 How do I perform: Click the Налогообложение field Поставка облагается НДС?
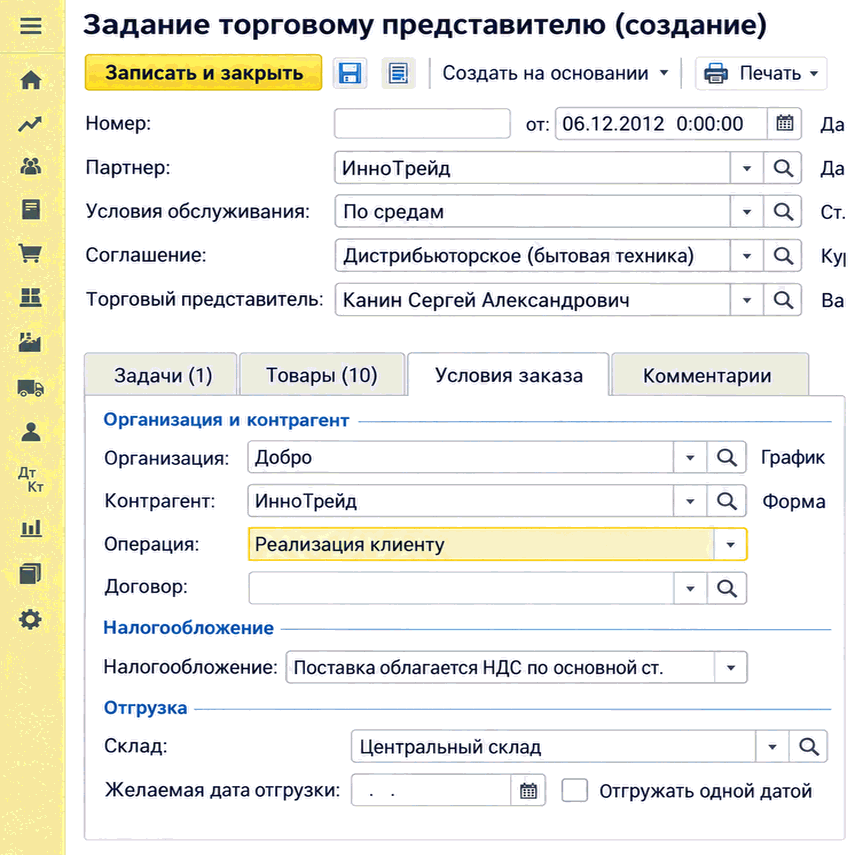[500, 667]
